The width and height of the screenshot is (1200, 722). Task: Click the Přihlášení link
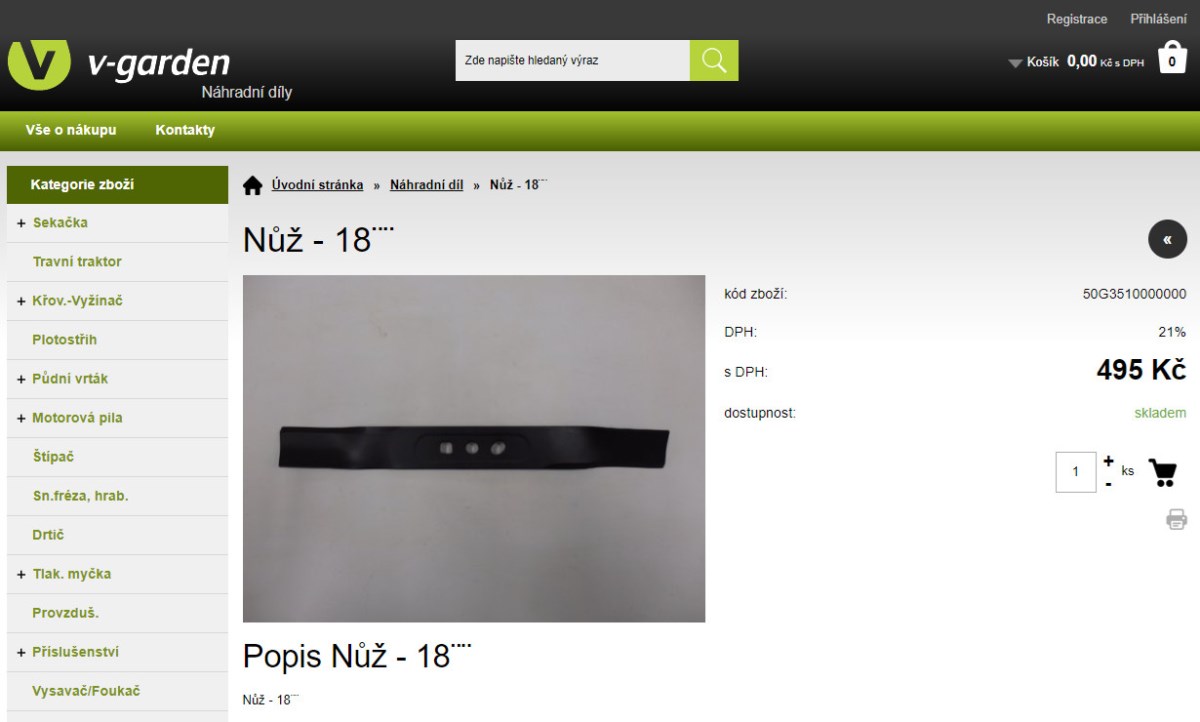click(x=1158, y=19)
